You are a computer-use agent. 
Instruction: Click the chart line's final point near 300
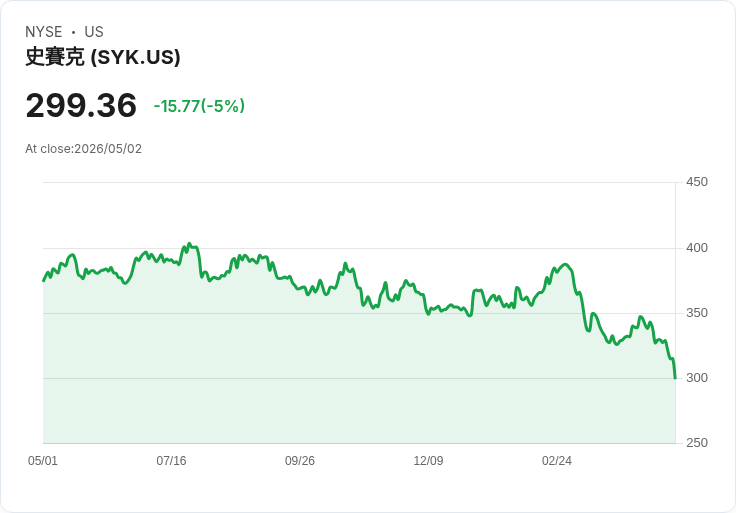pyautogui.click(x=675, y=378)
